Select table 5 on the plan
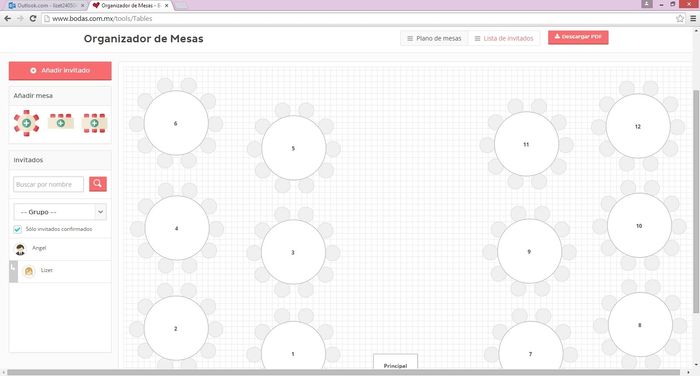The width and height of the screenshot is (700, 376). click(x=293, y=148)
